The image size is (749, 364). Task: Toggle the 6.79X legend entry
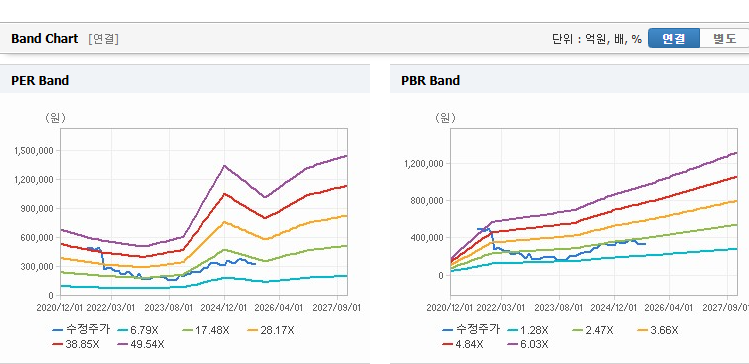pyautogui.click(x=139, y=330)
